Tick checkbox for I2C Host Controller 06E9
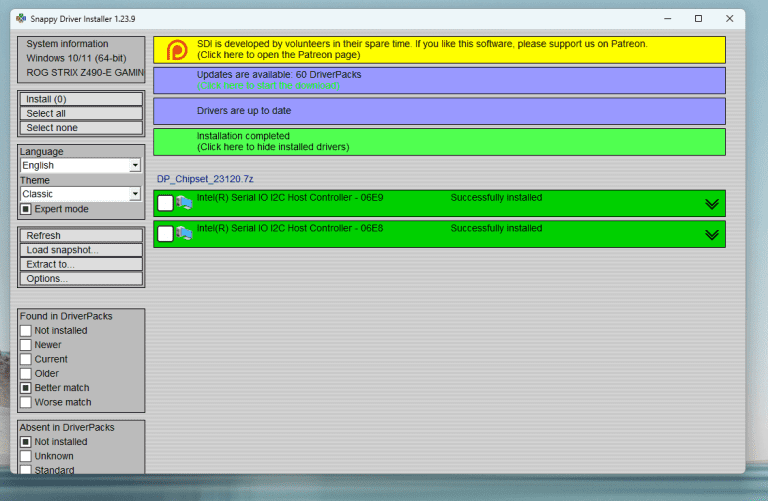This screenshot has width=768, height=501. tap(165, 203)
